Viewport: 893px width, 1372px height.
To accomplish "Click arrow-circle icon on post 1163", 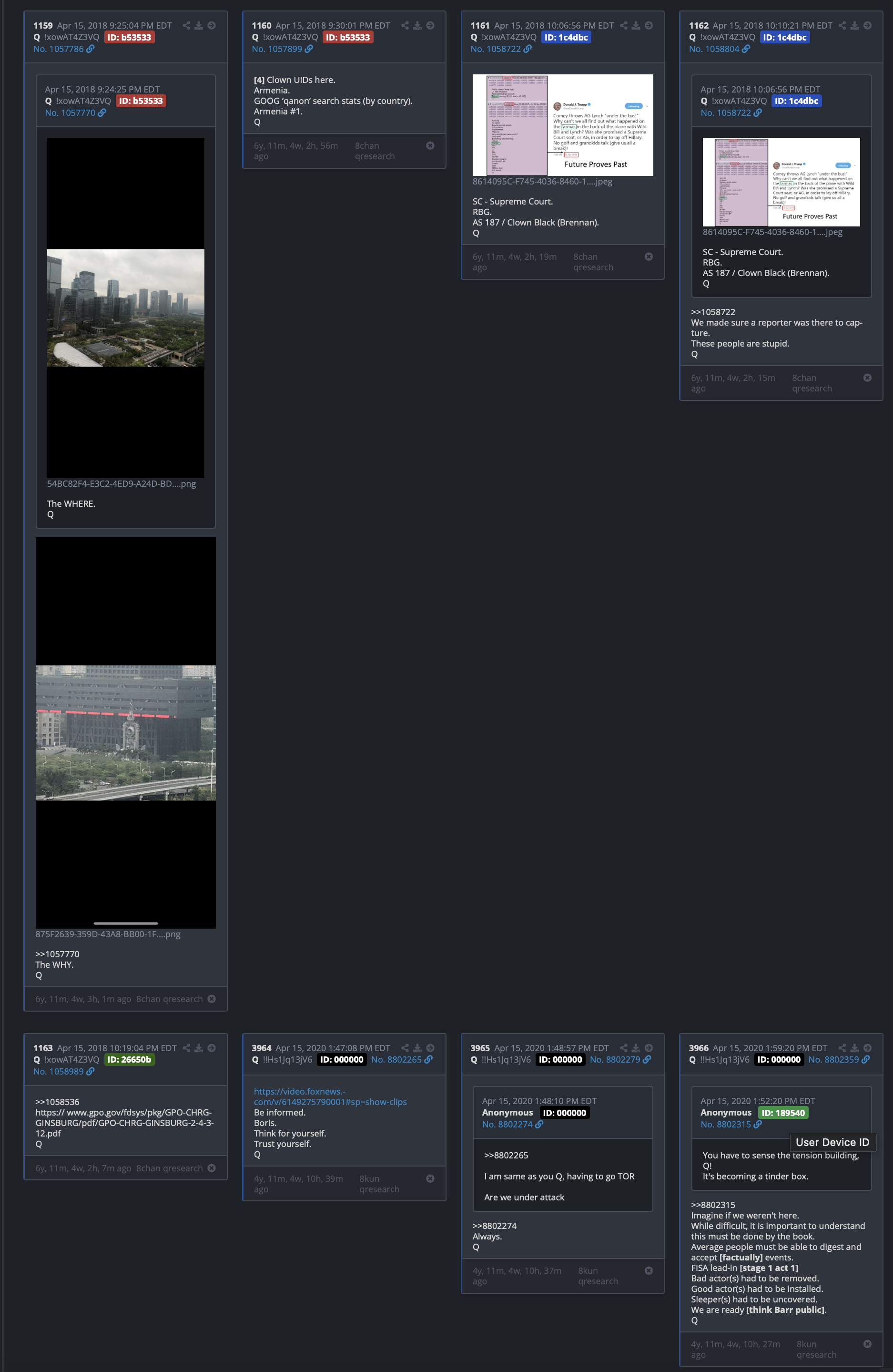I will pos(212,1048).
